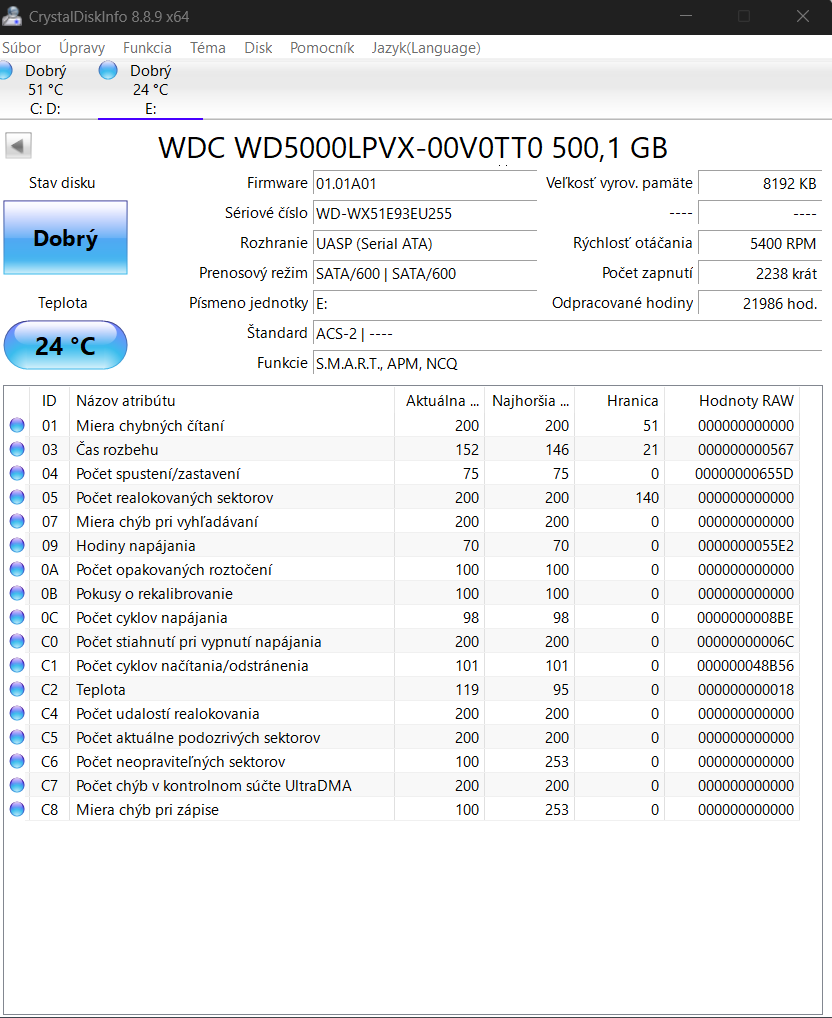Viewport: 832px width, 1018px height.
Task: Click status orb beside Teplota attribute C2
Action: (x=17, y=690)
